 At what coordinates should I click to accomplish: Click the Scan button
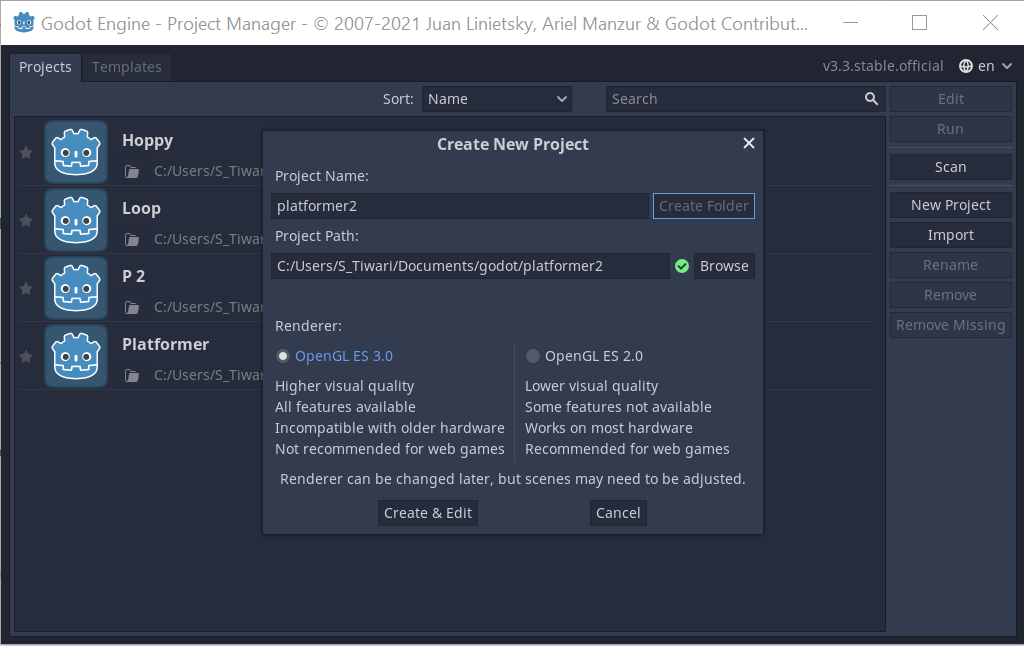click(x=950, y=167)
